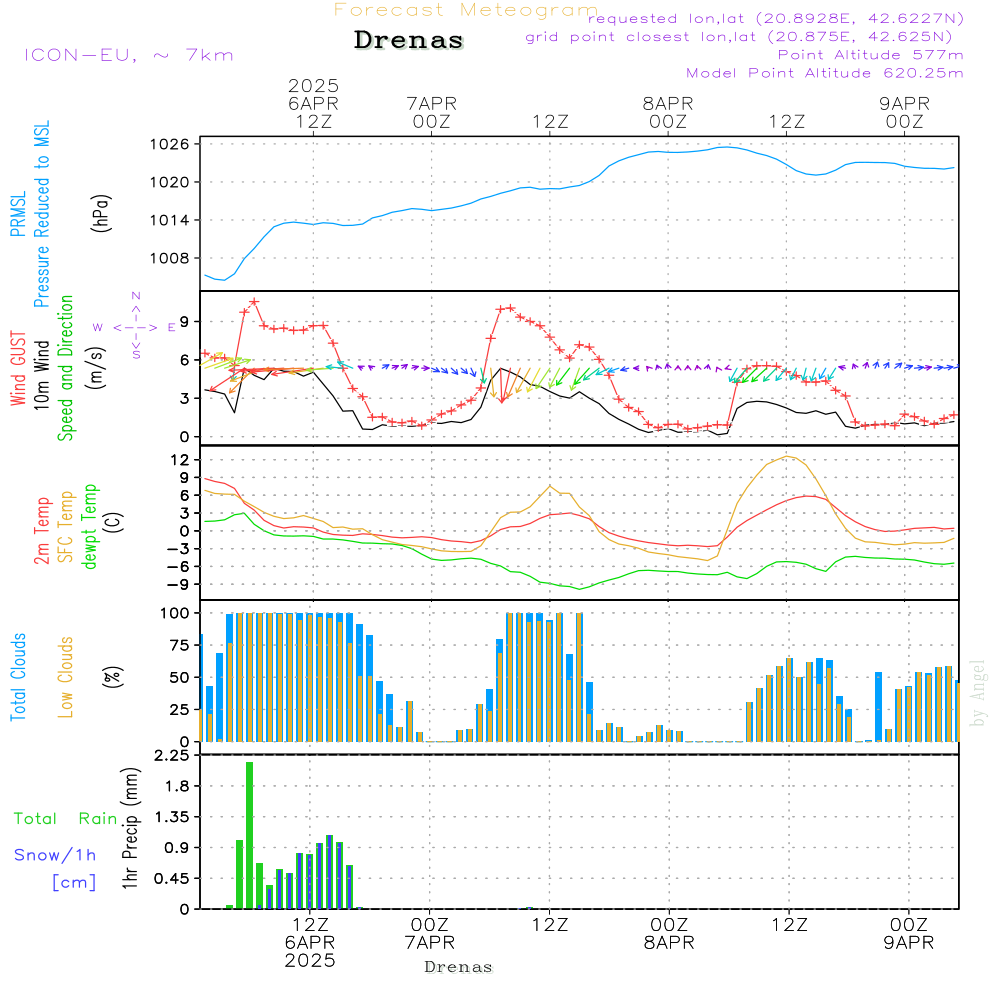Click the 'PRMSL Pressure Reduced to MSL' axis label
The height and width of the screenshot is (1000, 1000).
click(x=30, y=214)
